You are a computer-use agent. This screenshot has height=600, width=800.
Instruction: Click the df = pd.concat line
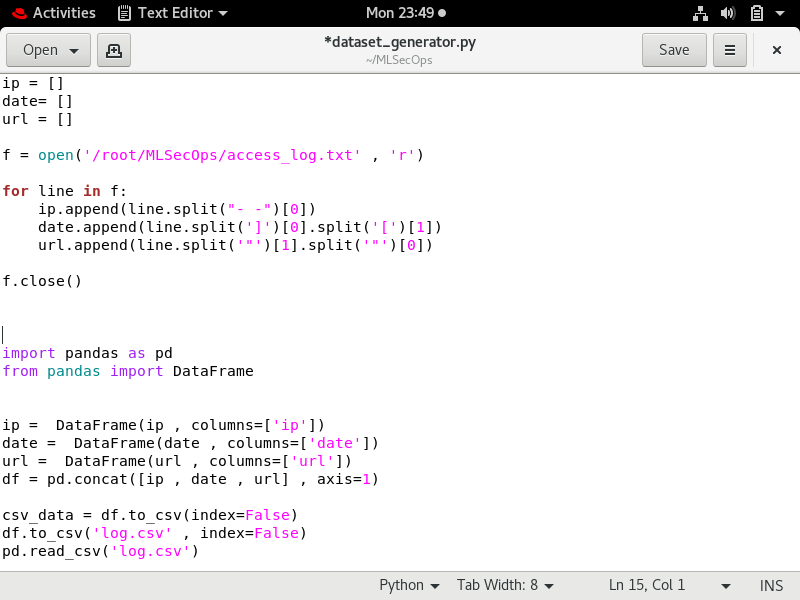click(x=190, y=479)
